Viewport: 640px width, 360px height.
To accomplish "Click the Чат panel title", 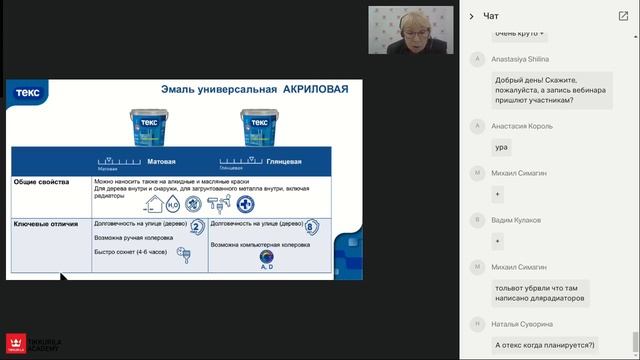I will tap(491, 16).
